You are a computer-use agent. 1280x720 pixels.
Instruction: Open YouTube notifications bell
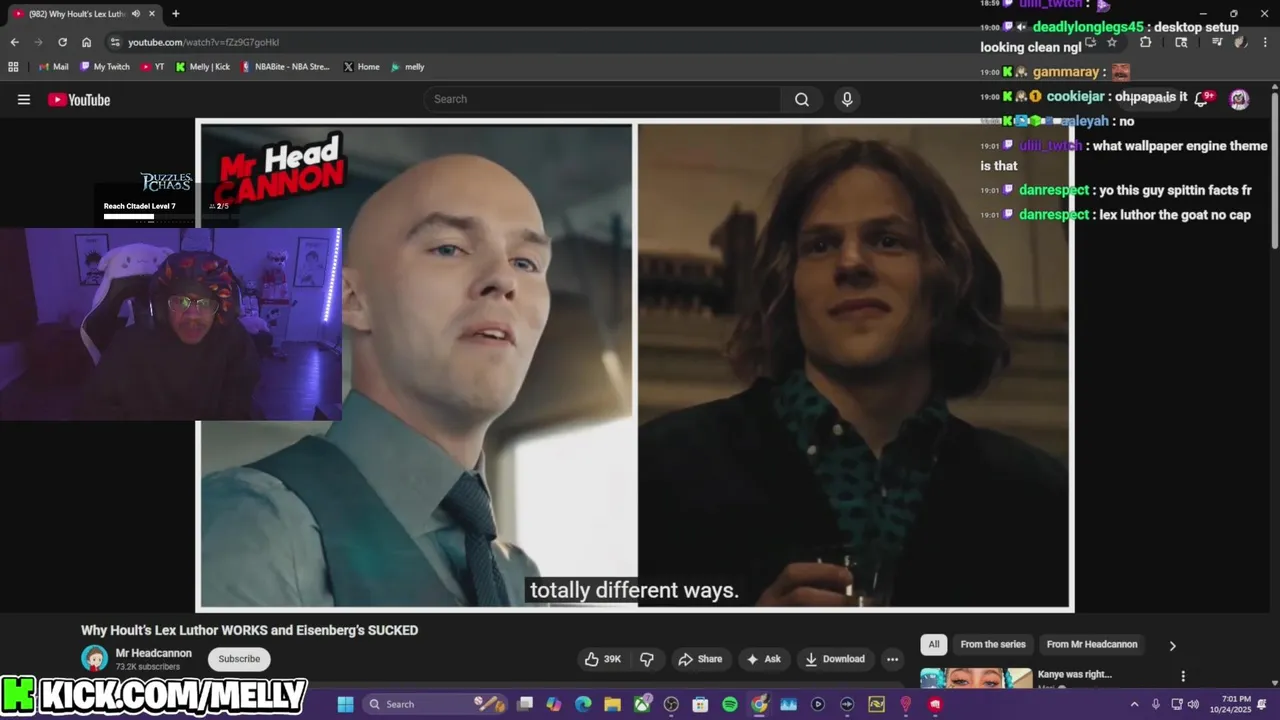click(x=1202, y=99)
